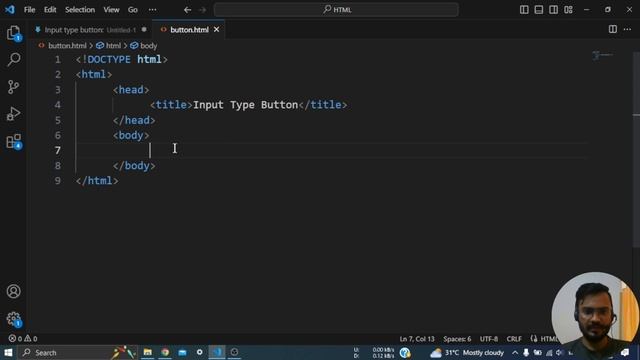
Task: Open the volume speaker tray icon
Action: 559,353
